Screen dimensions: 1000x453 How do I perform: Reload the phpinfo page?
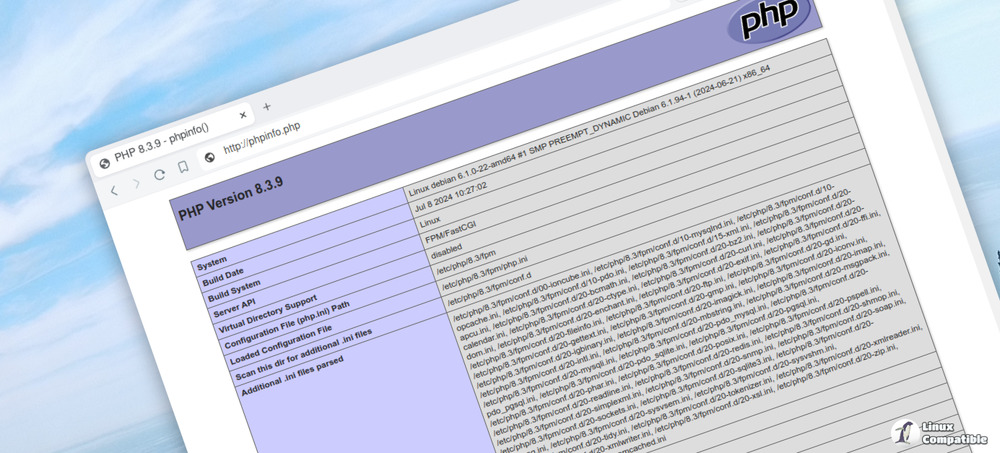pos(160,175)
